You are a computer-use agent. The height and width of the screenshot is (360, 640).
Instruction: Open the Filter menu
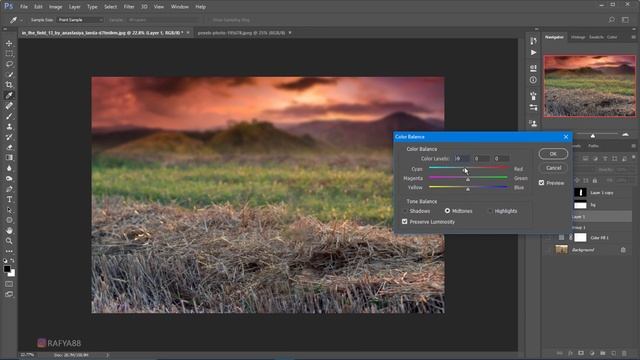coord(129,7)
